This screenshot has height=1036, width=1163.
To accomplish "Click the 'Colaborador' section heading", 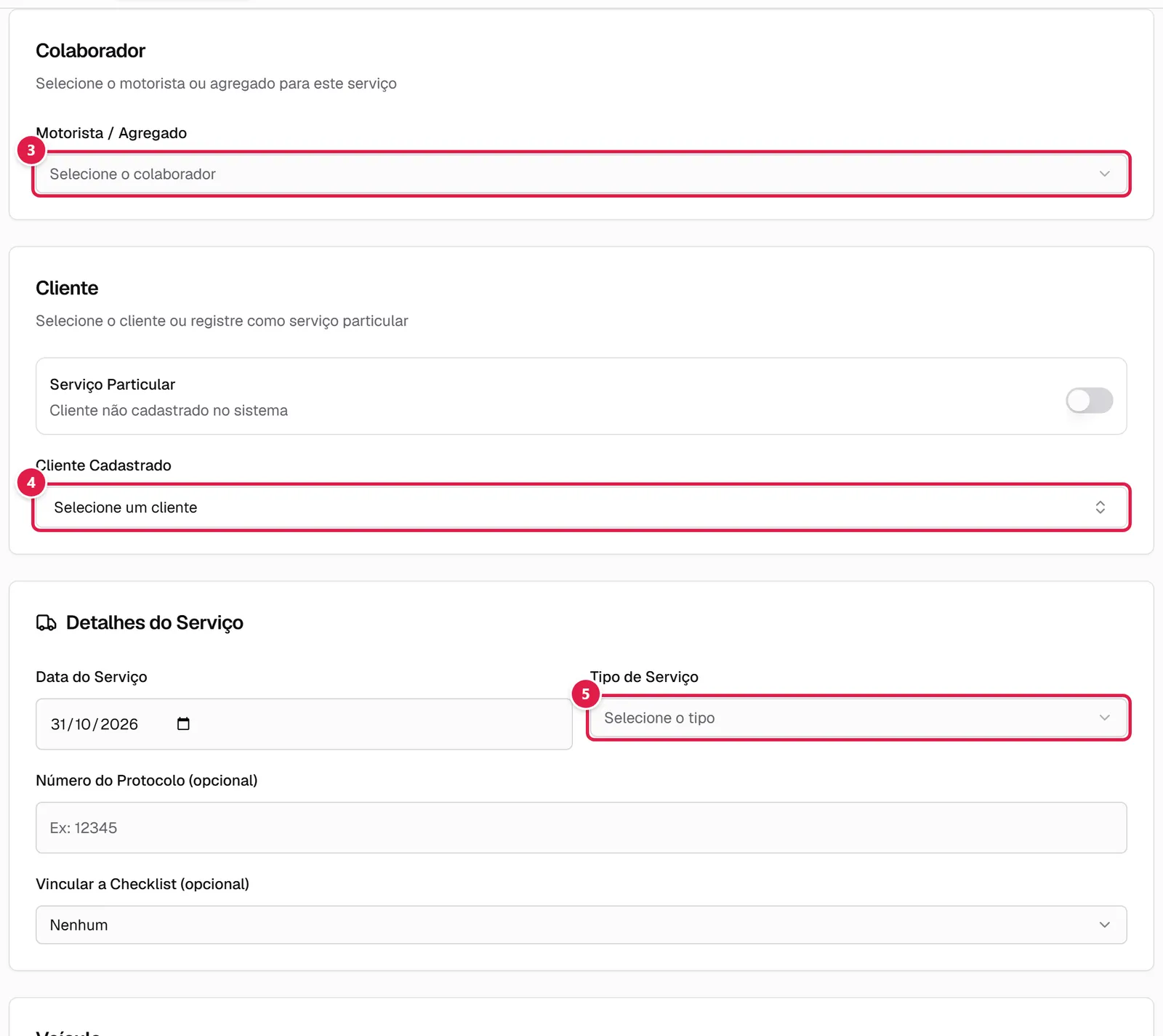I will (x=90, y=51).
